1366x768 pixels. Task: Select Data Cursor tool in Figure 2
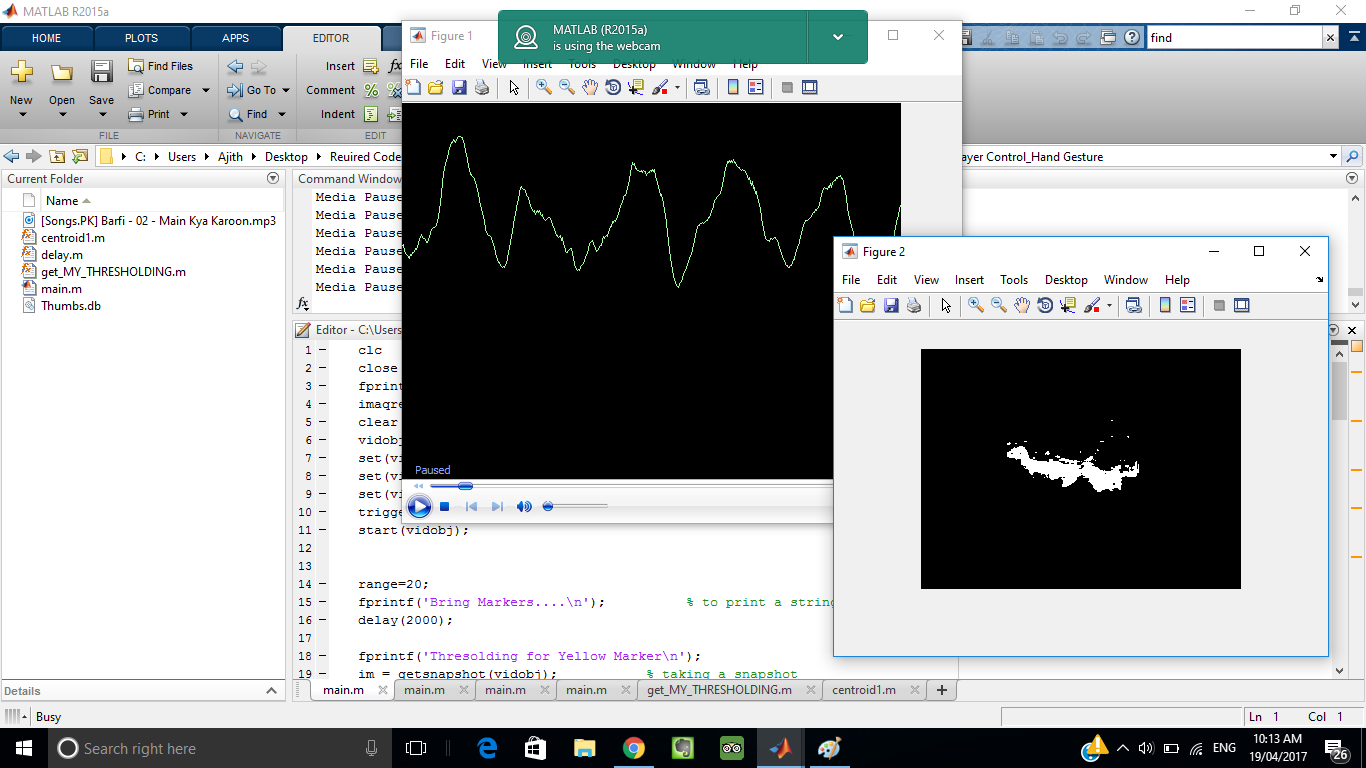click(1068, 306)
